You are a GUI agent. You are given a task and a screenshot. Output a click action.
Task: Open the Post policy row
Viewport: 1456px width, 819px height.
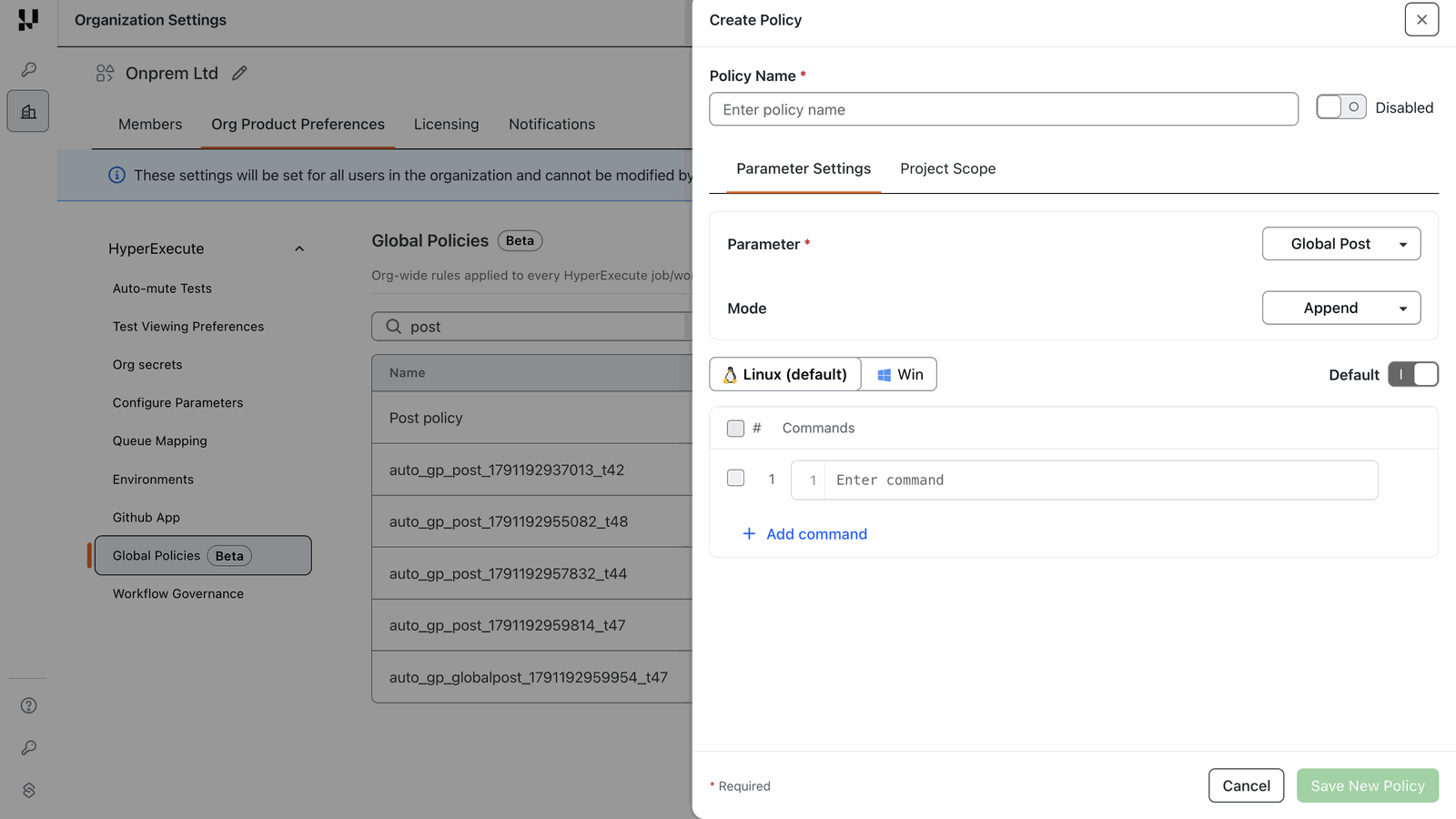tap(532, 418)
